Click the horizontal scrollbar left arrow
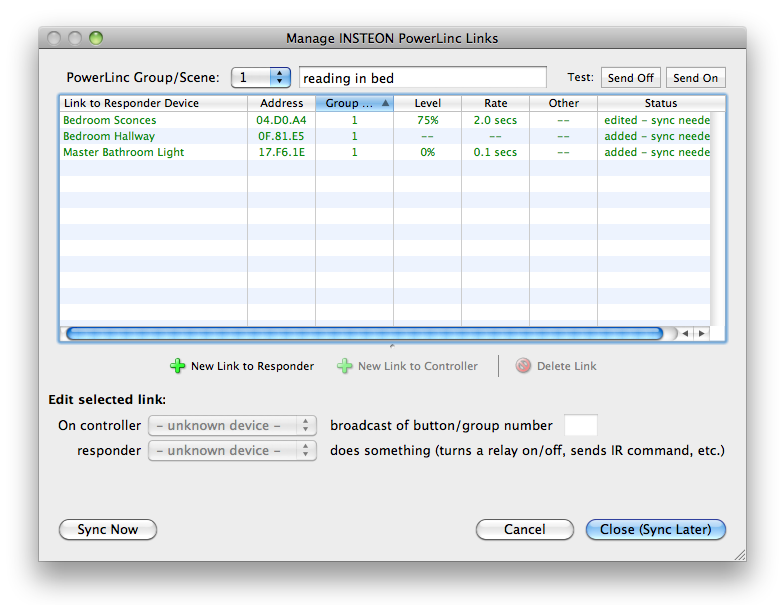Viewport: 782px width, 605px height. pos(686,334)
